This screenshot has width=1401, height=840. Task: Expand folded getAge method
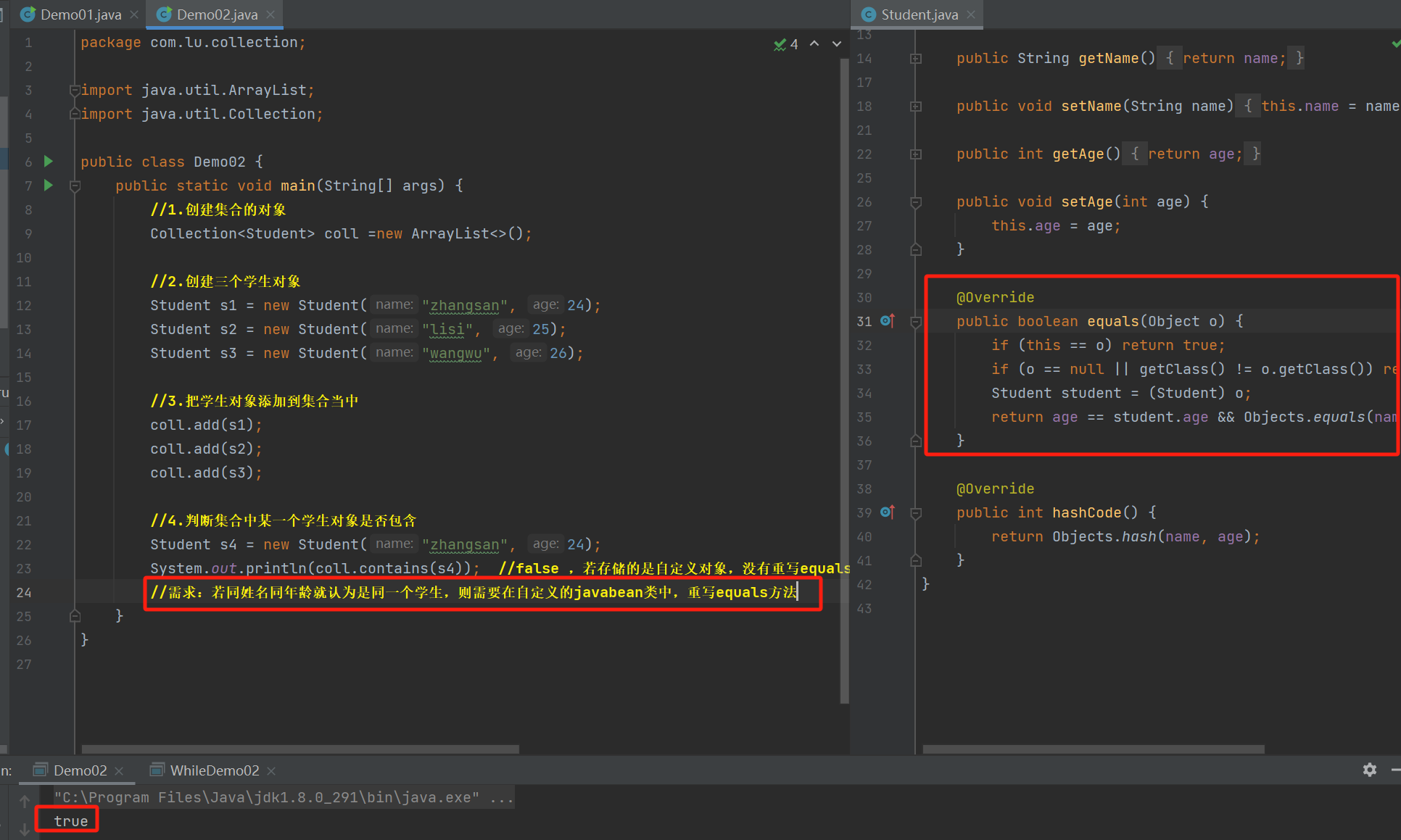click(916, 154)
